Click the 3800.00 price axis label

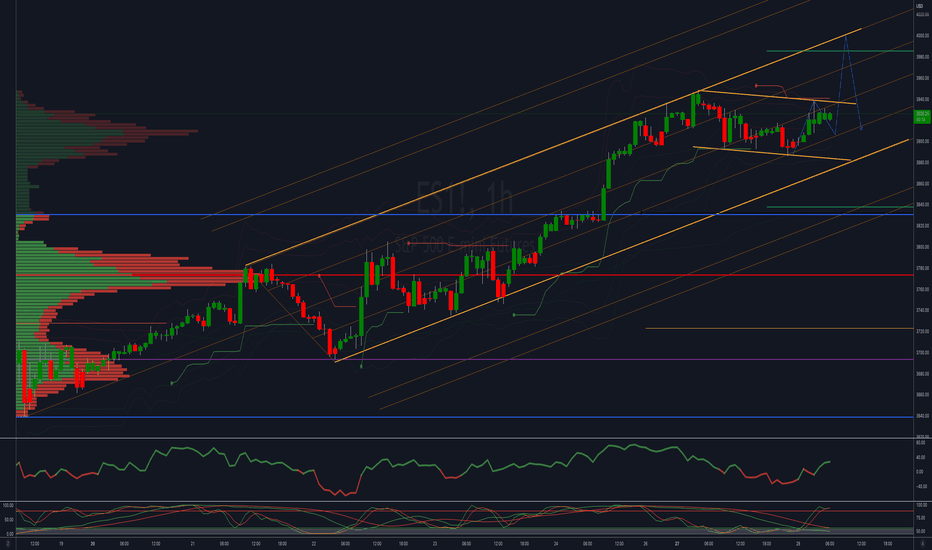pos(922,247)
